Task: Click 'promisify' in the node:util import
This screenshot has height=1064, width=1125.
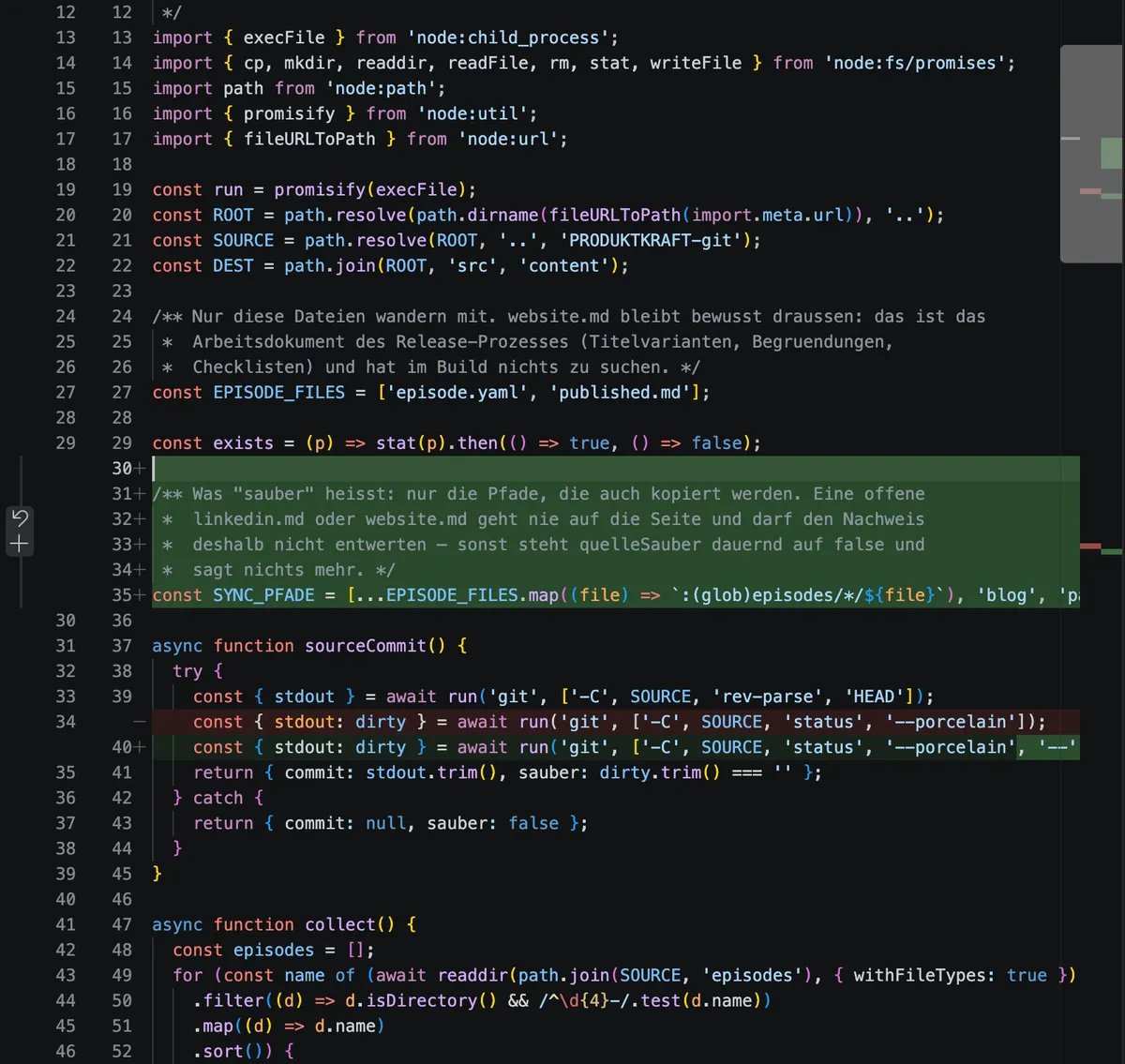Action: [x=289, y=113]
